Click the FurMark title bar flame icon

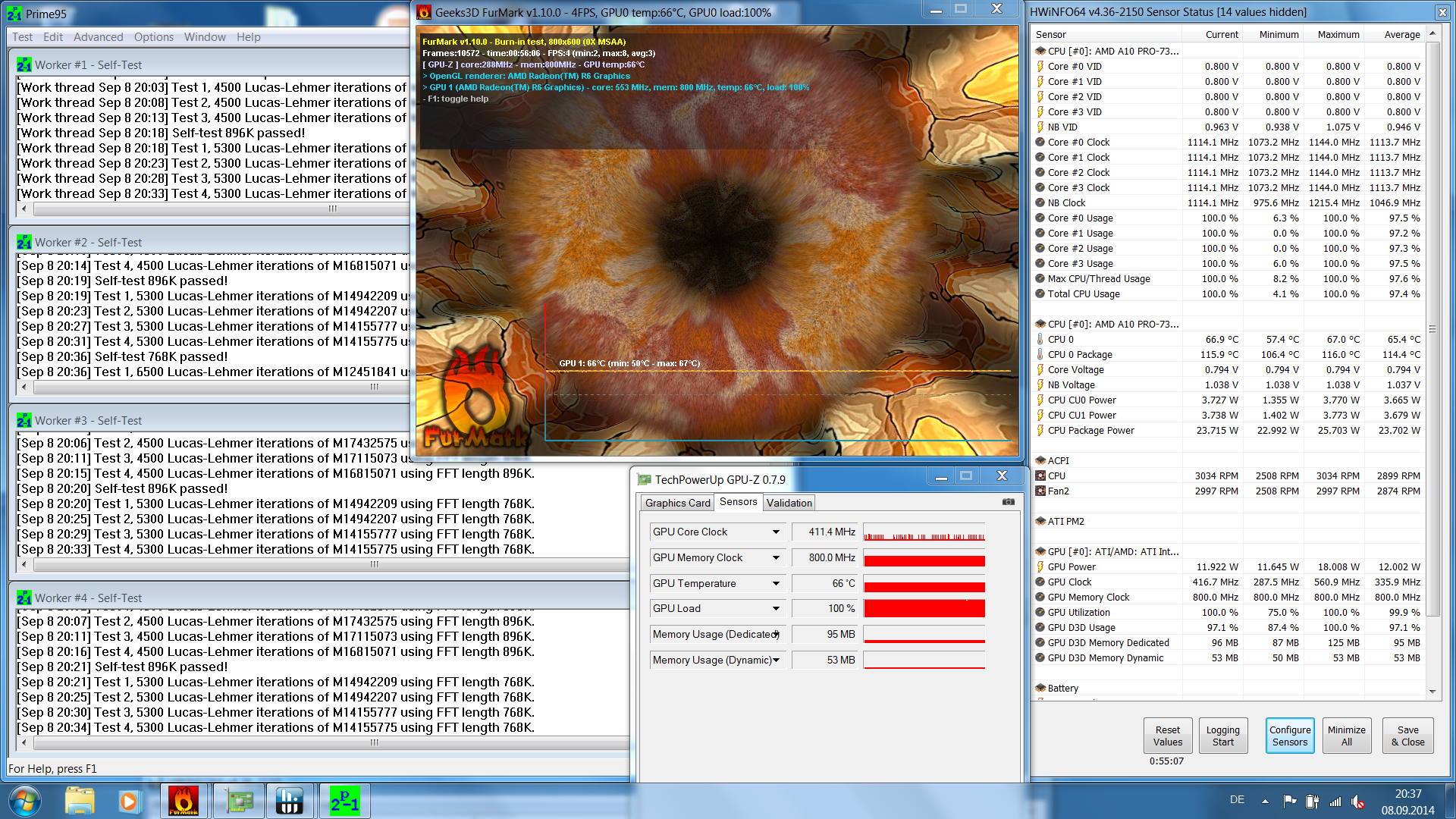pos(424,12)
